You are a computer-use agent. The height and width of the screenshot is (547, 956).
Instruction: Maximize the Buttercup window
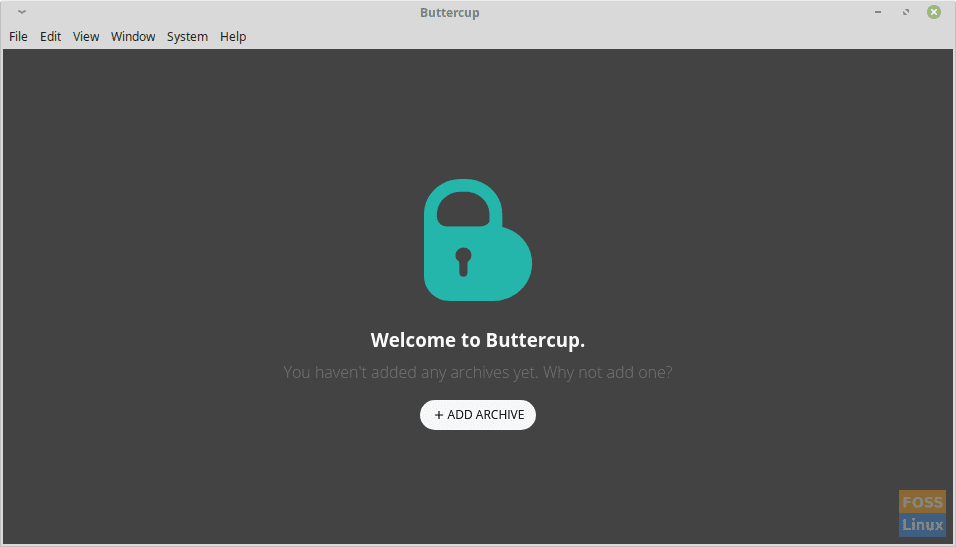[906, 12]
